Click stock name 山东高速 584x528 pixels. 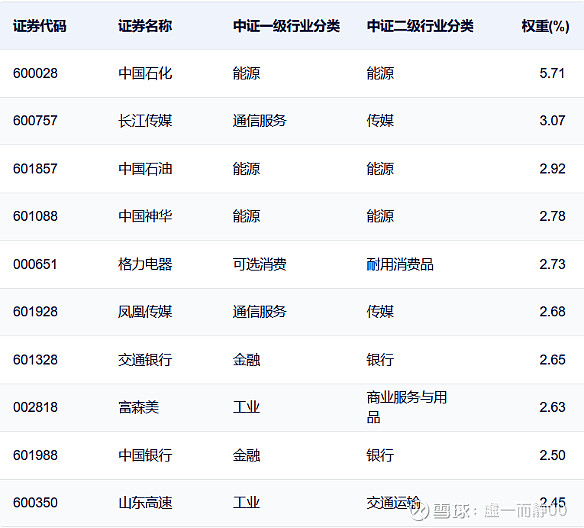[145, 503]
